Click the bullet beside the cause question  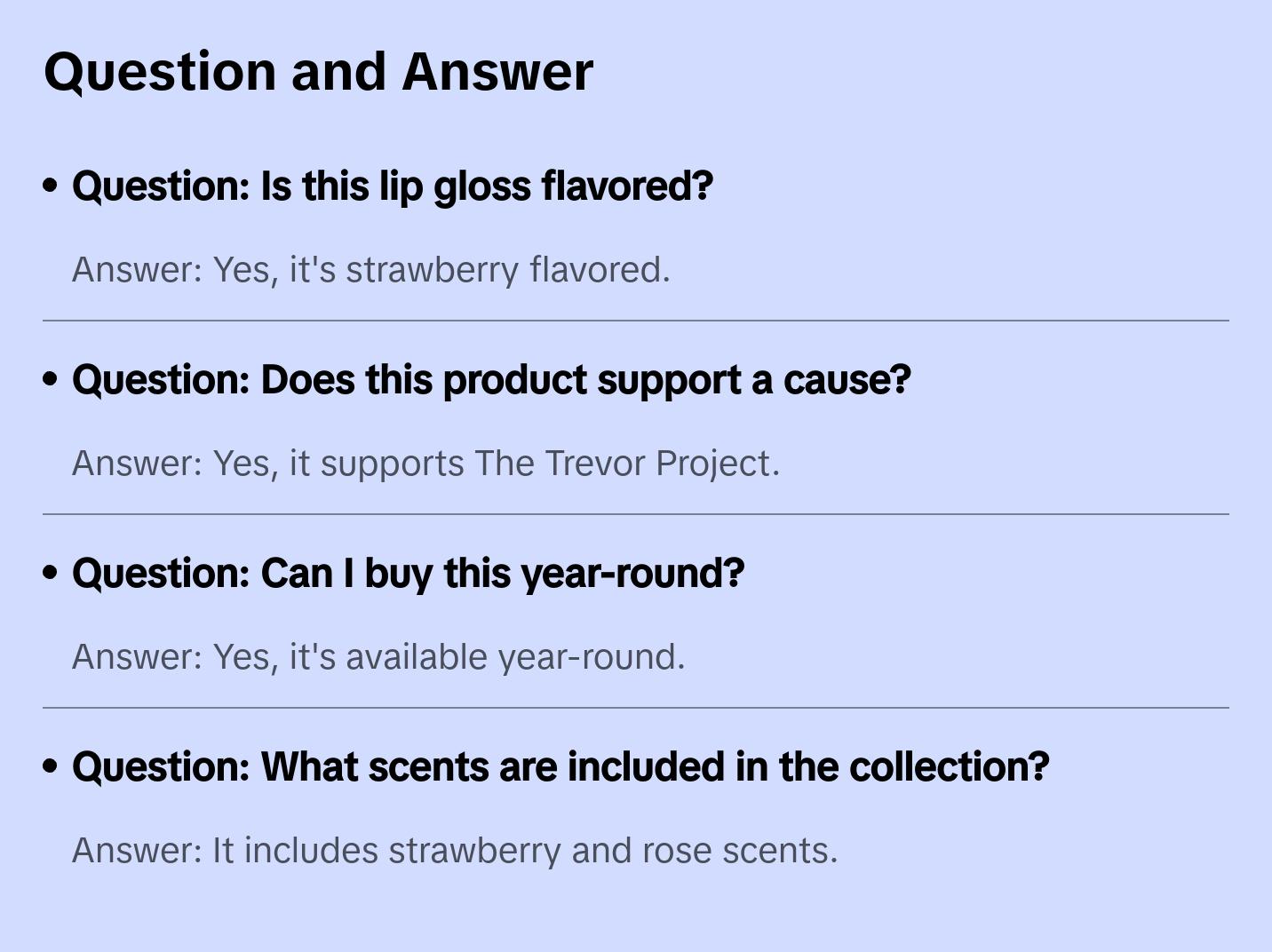[51, 380]
